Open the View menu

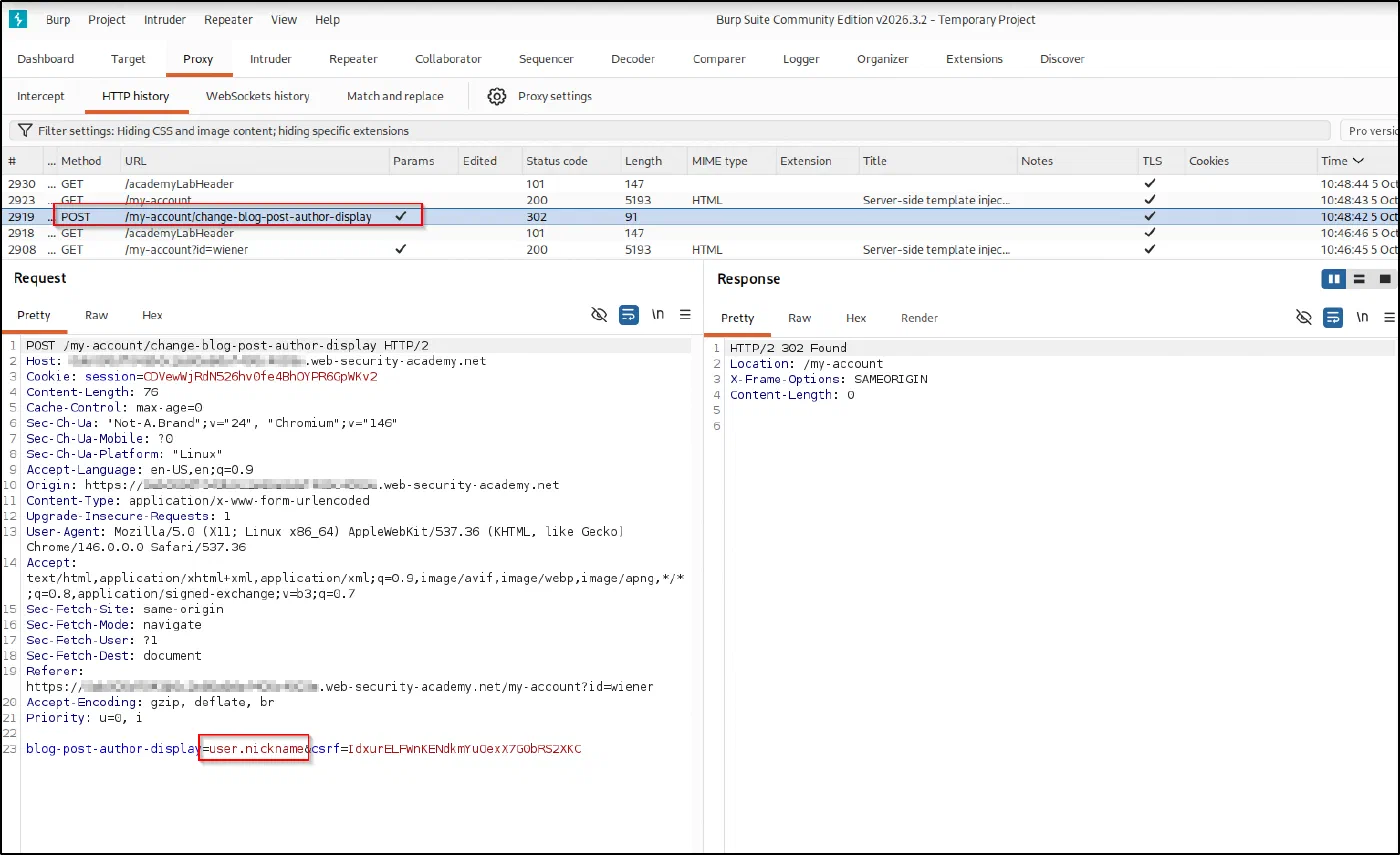coord(284,20)
